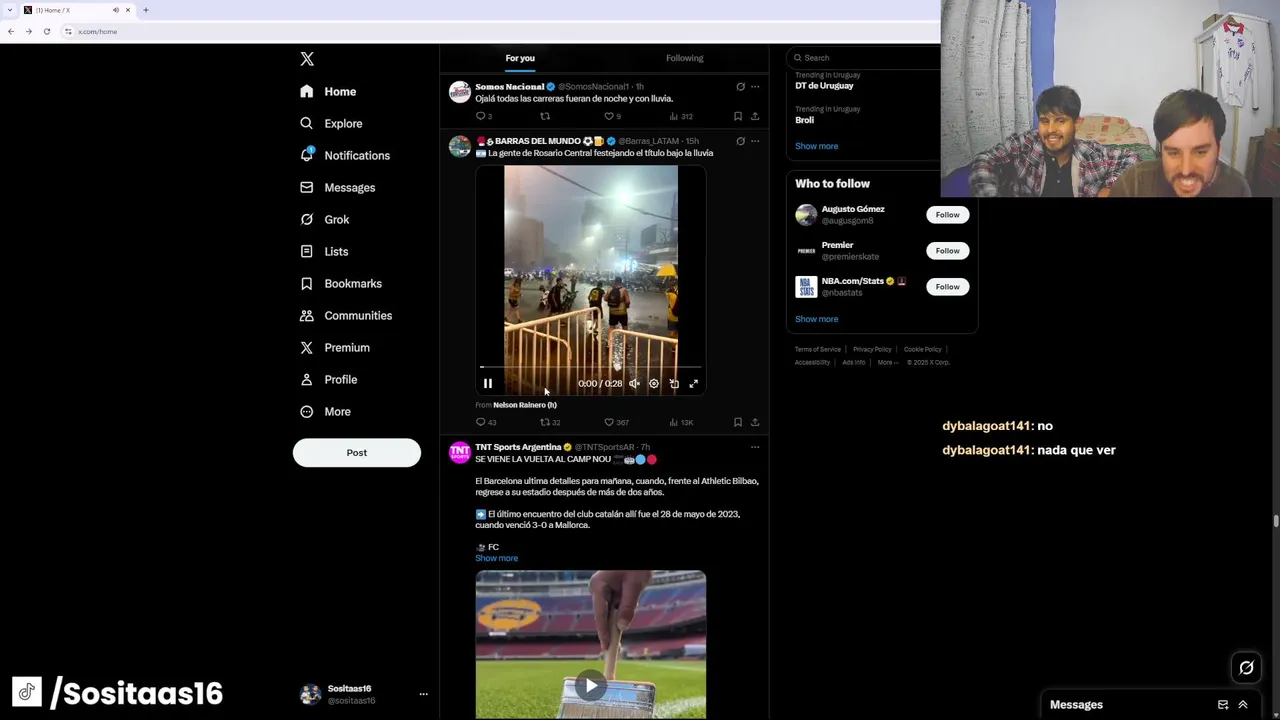Open more options on Somos Nacional post
Screen dimensions: 1280x720
755,87
